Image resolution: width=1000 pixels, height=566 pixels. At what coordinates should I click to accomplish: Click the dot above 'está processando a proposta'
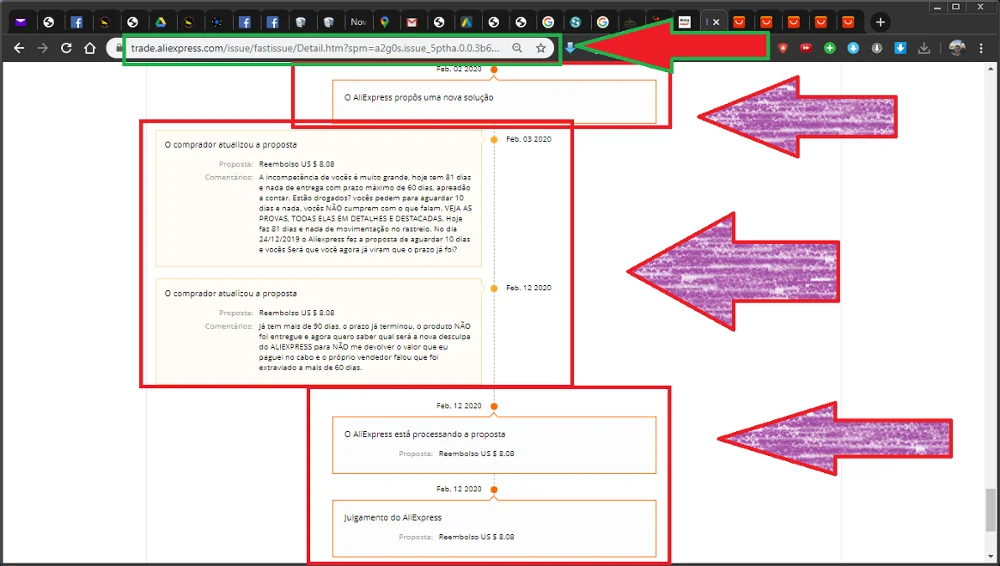(x=494, y=406)
